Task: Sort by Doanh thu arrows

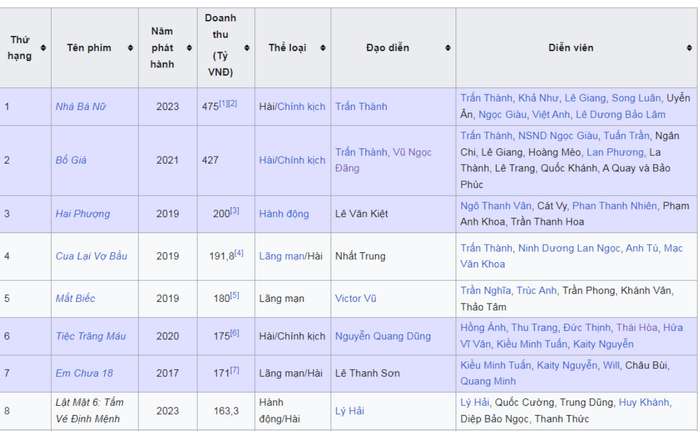Action: (247, 48)
